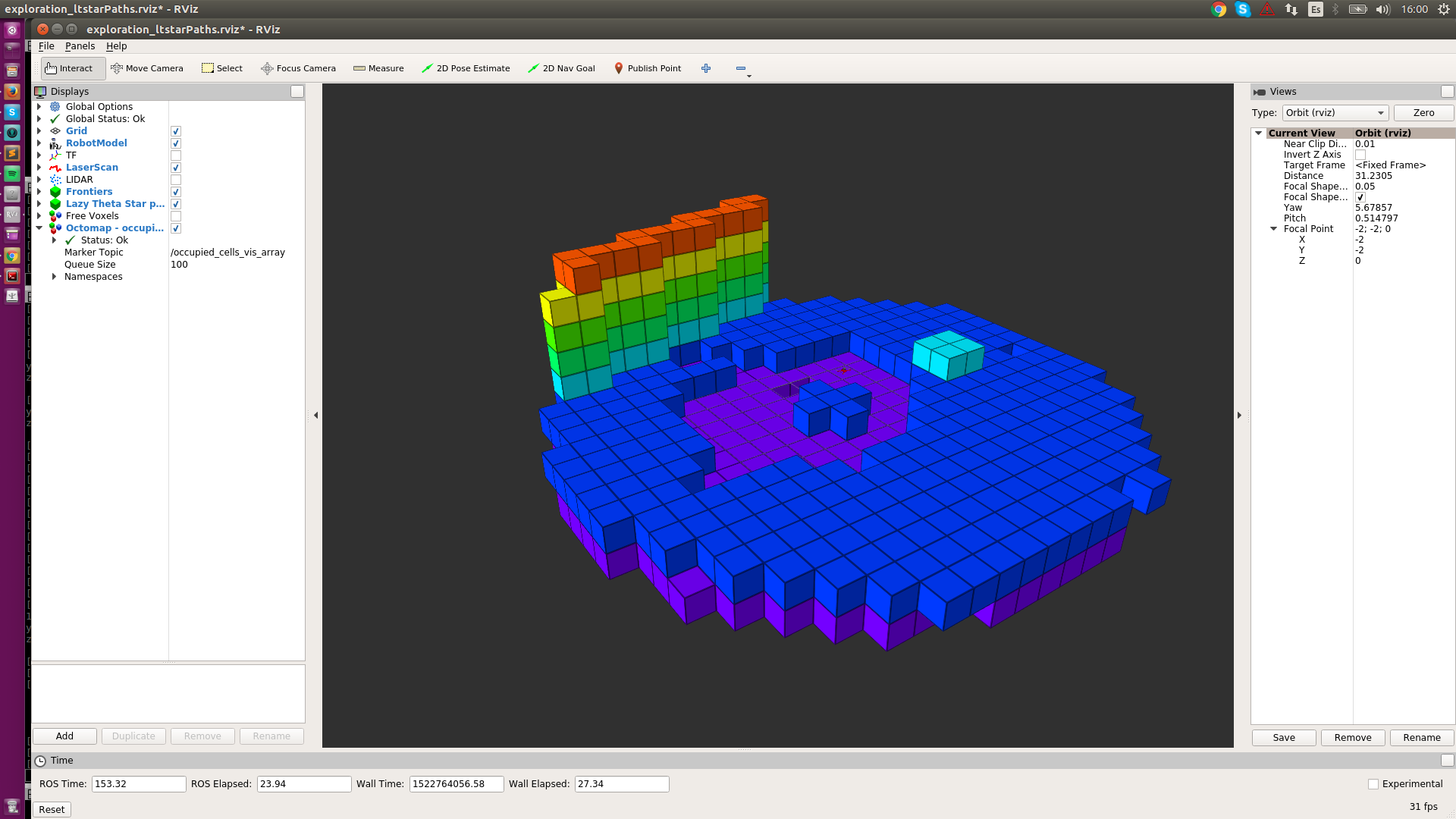Collapse the Current View section
This screenshot has width=1456, height=819.
point(1259,133)
